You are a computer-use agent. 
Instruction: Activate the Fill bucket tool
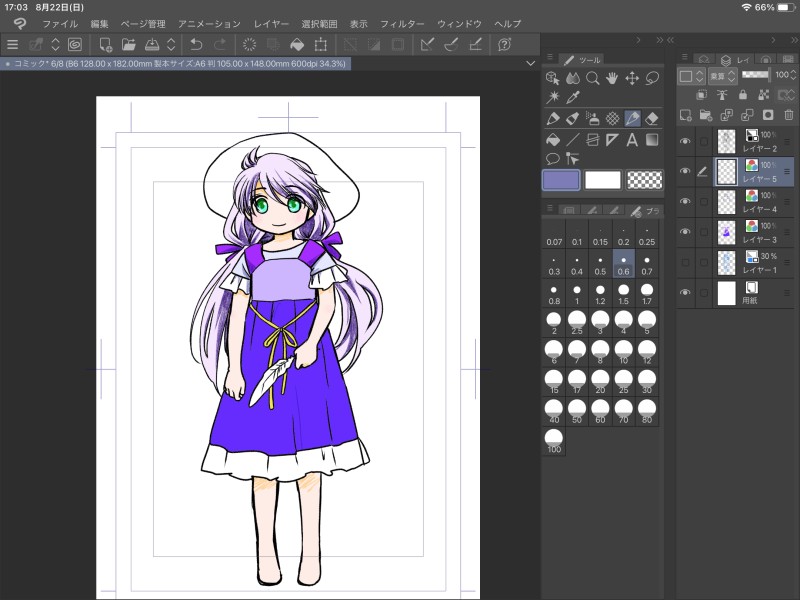point(553,140)
